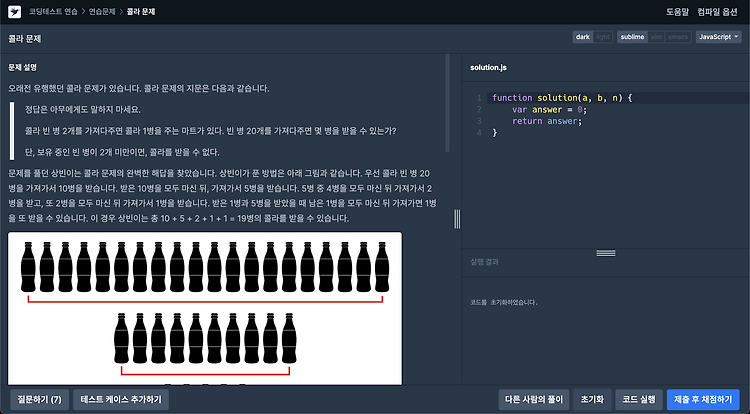Screen dimensions: 750x414
Task: Select the 콜라 문제 breadcrumb item
Action: click(x=141, y=11)
